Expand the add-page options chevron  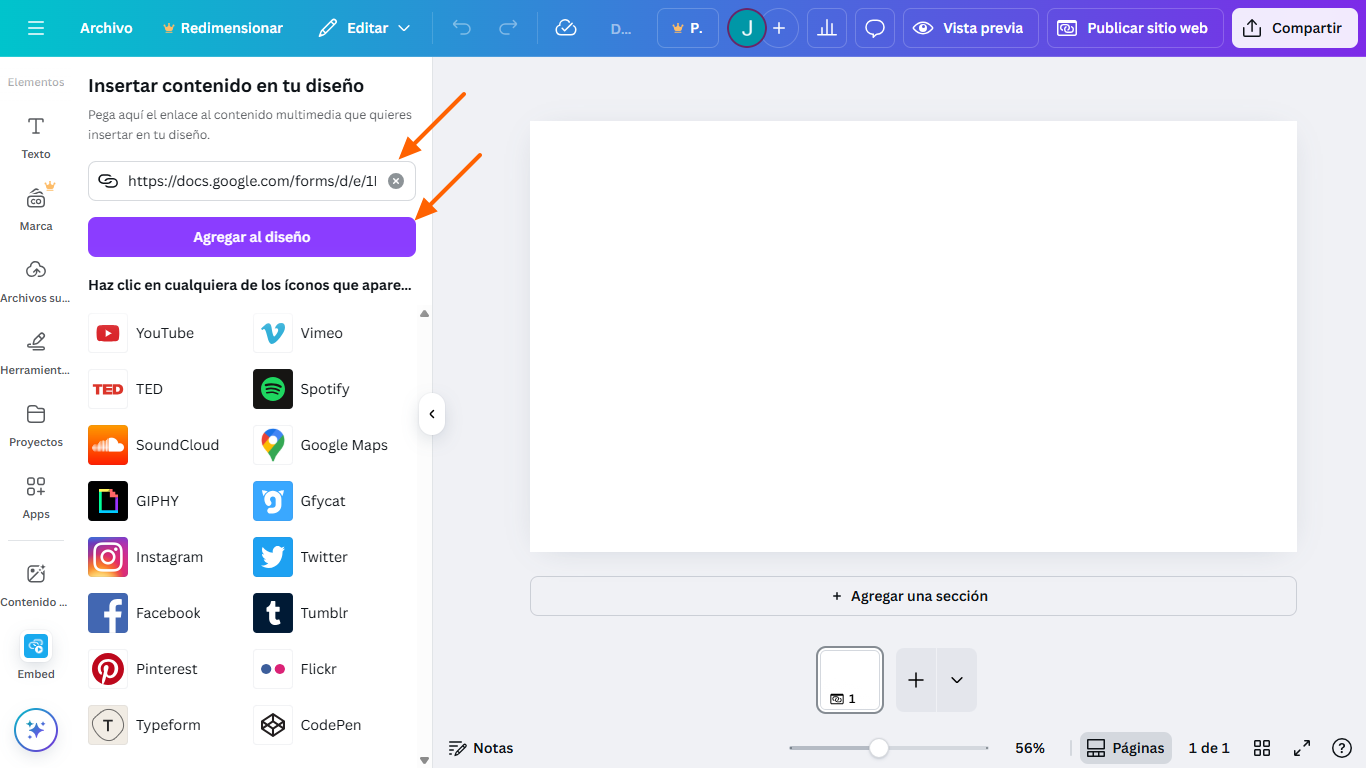[957, 680]
